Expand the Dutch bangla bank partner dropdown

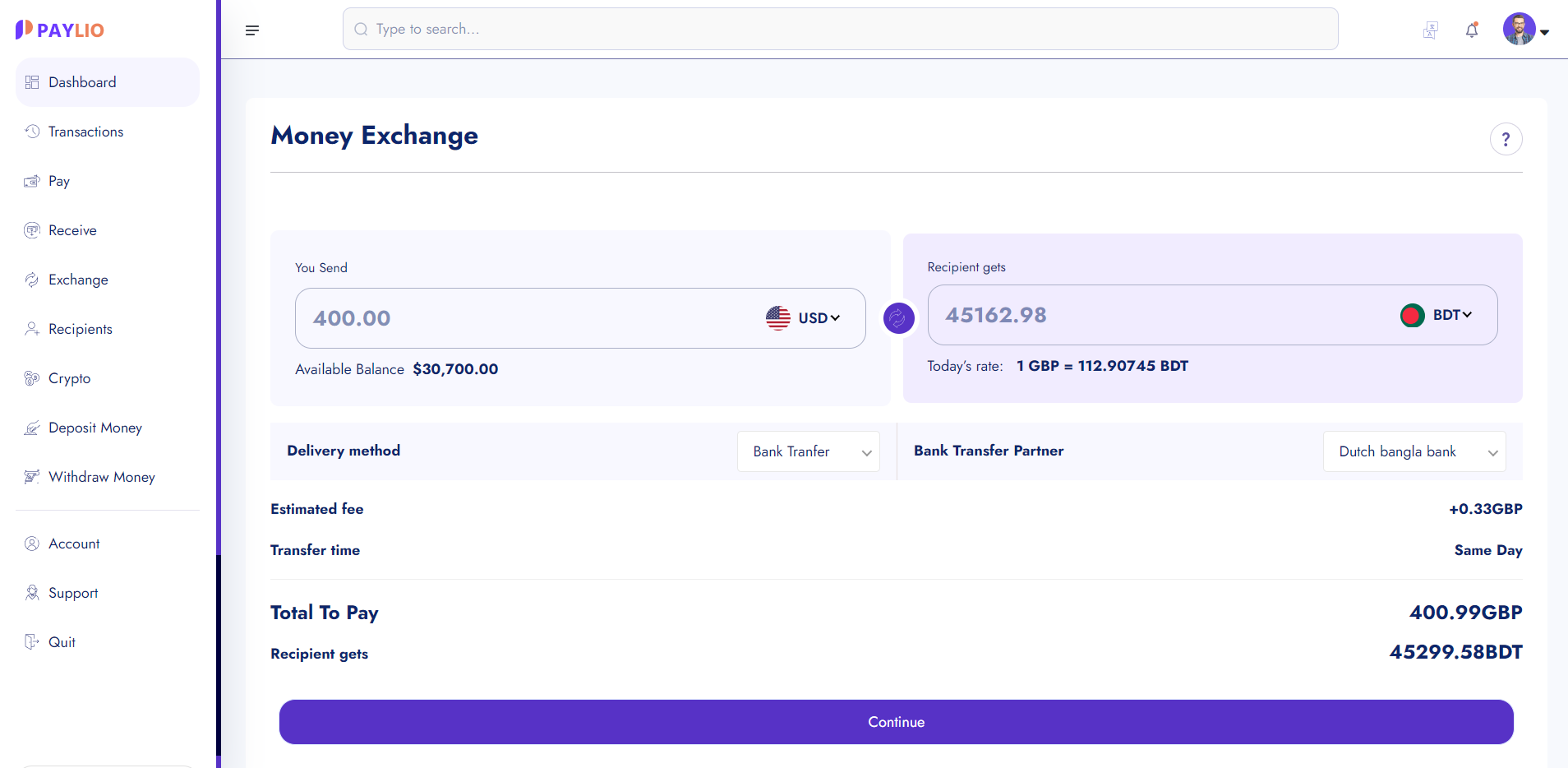1414,451
